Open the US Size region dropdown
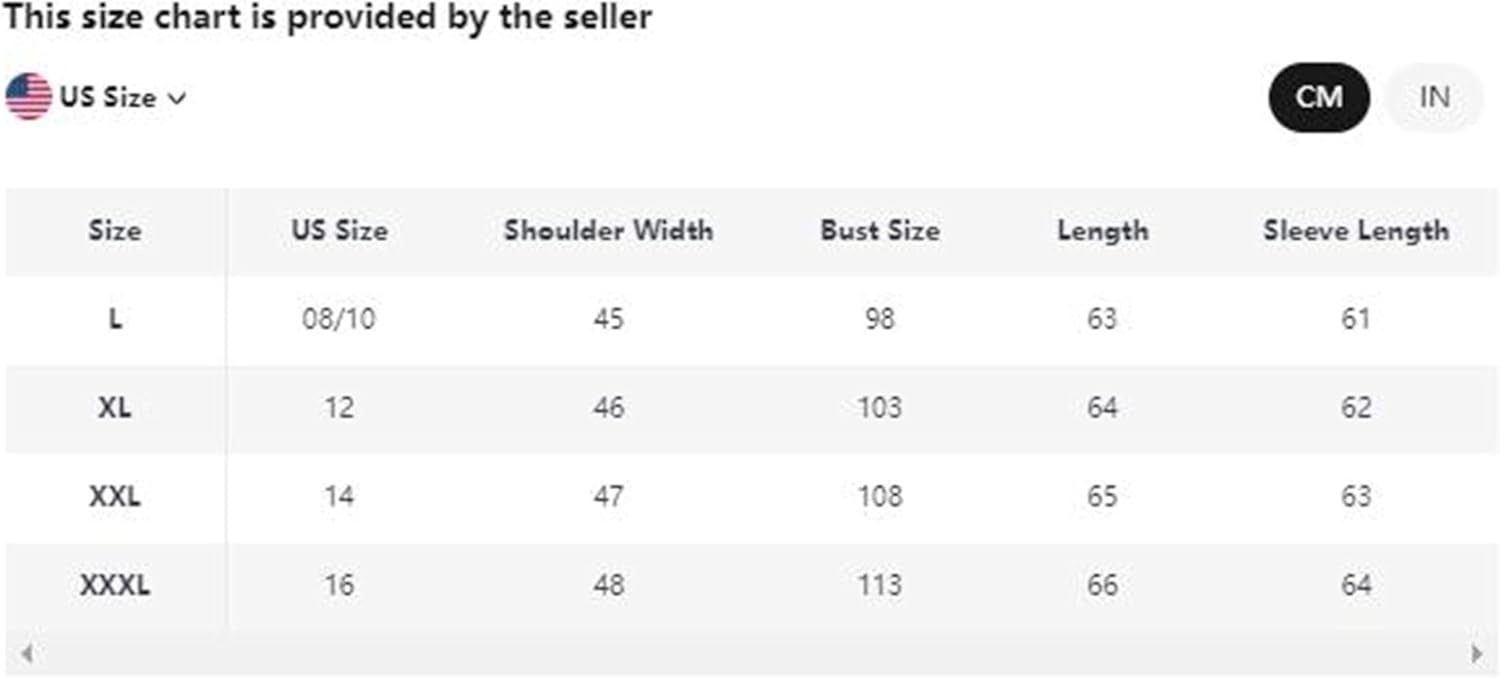This screenshot has width=1500, height=678. (107, 96)
